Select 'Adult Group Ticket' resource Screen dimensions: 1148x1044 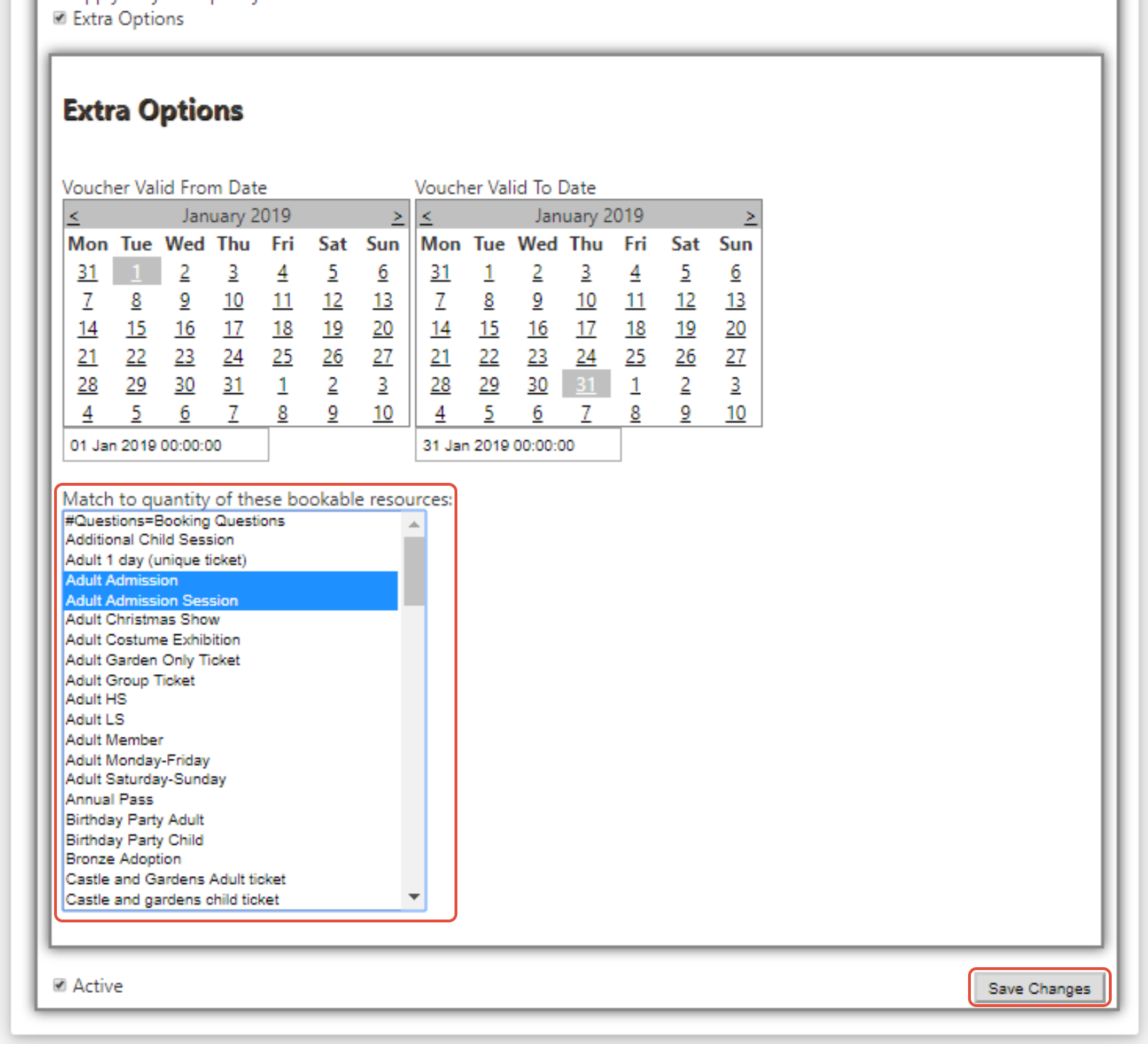(x=230, y=681)
